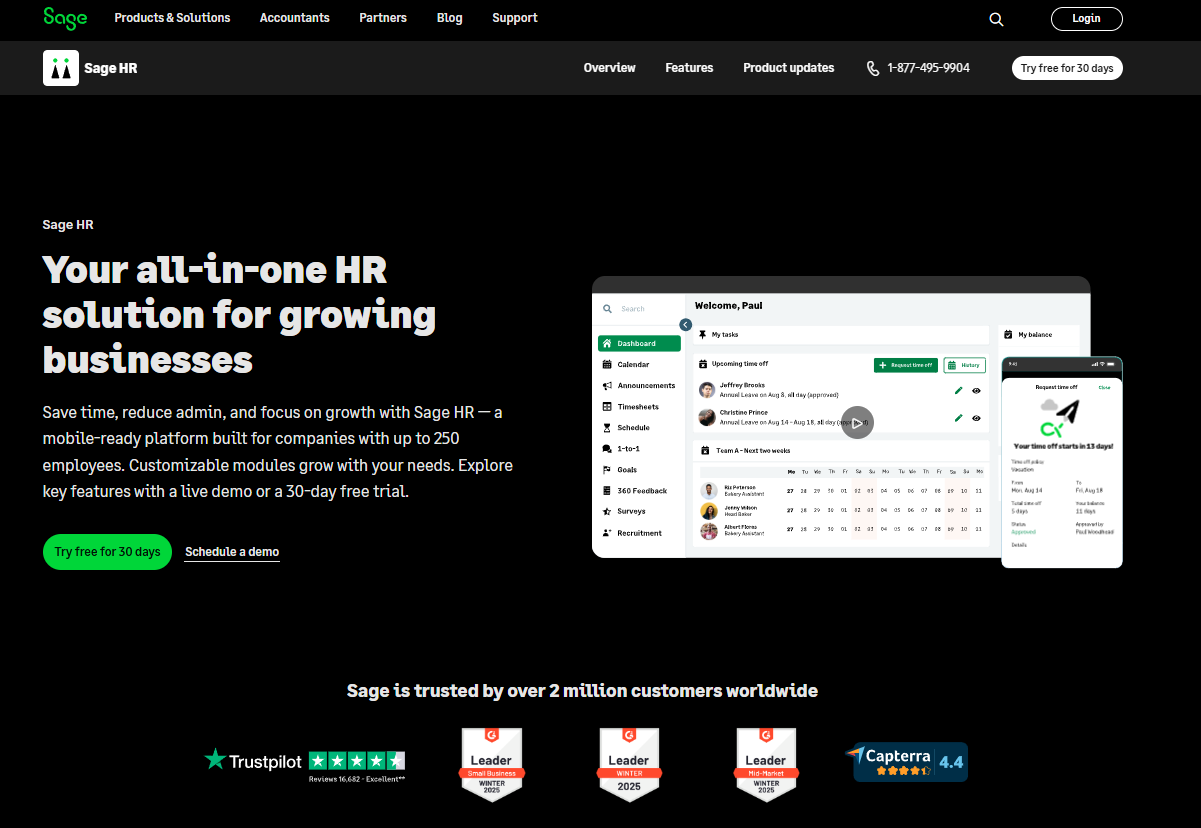
Task: Click white Try free for 30 days header button
Action: click(x=1067, y=68)
